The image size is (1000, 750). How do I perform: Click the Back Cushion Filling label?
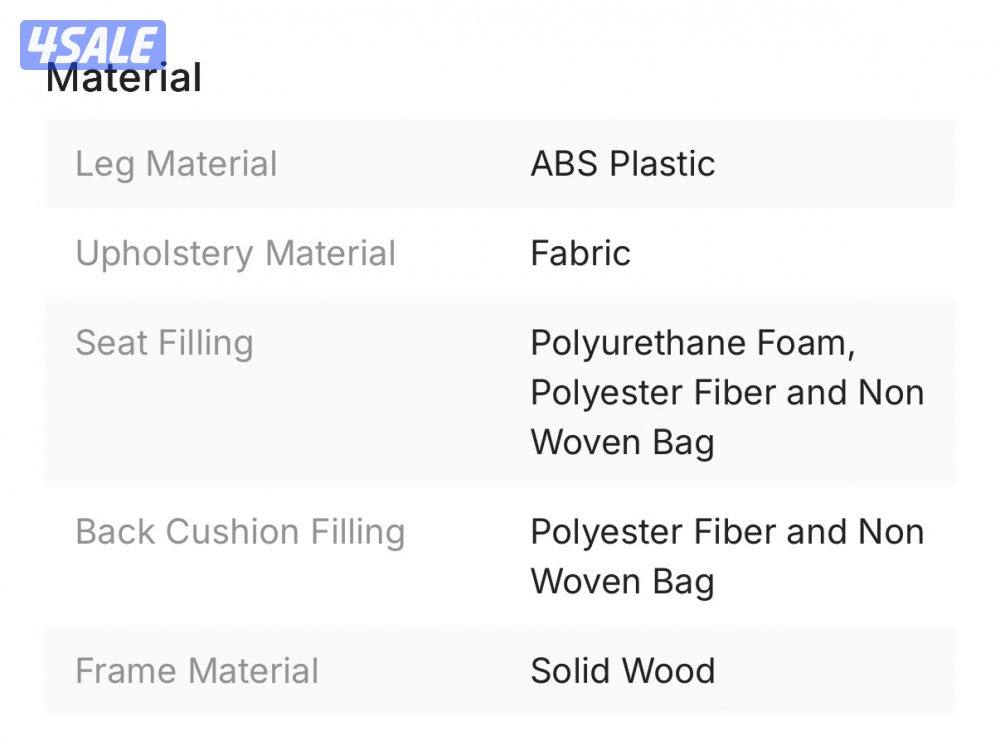coord(240,531)
